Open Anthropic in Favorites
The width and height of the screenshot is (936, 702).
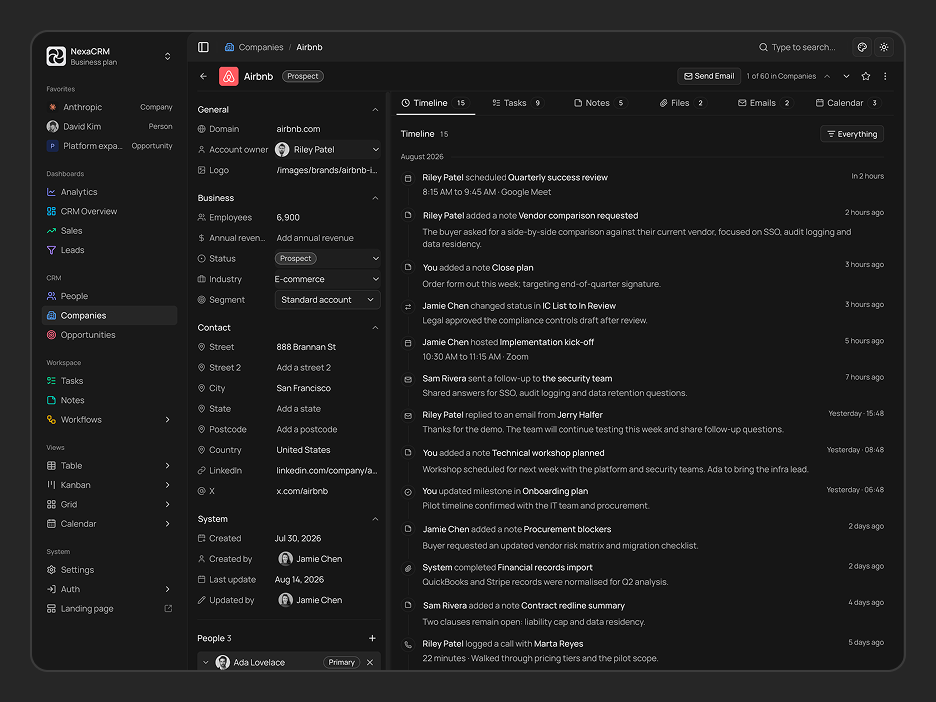[x=109, y=107]
